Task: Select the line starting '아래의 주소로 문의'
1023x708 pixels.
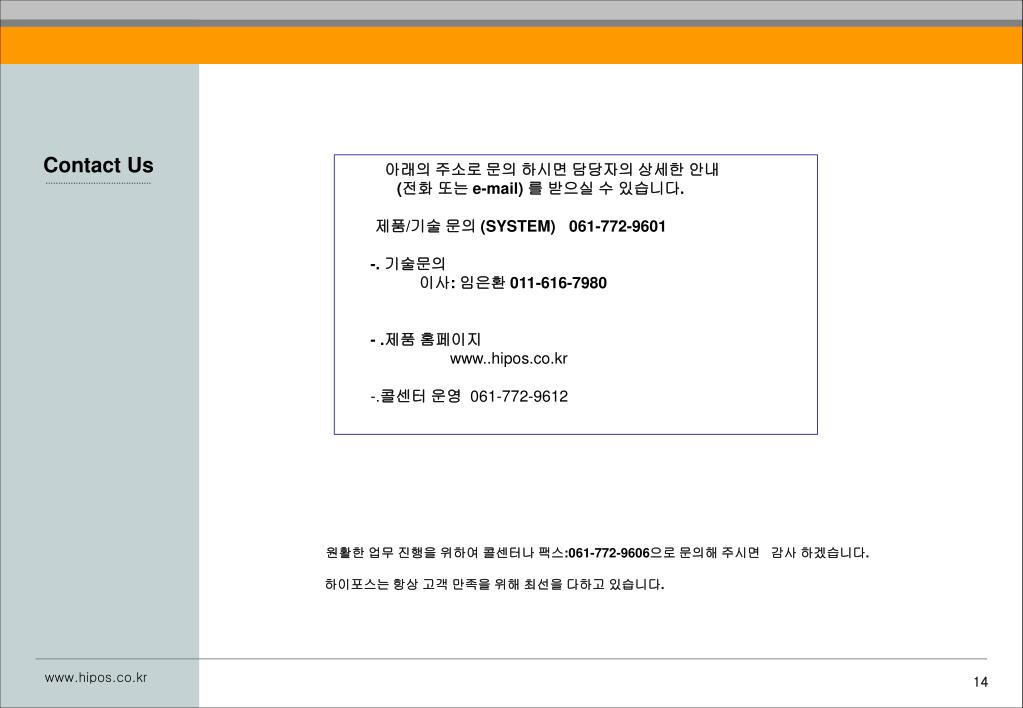Action: [552, 170]
